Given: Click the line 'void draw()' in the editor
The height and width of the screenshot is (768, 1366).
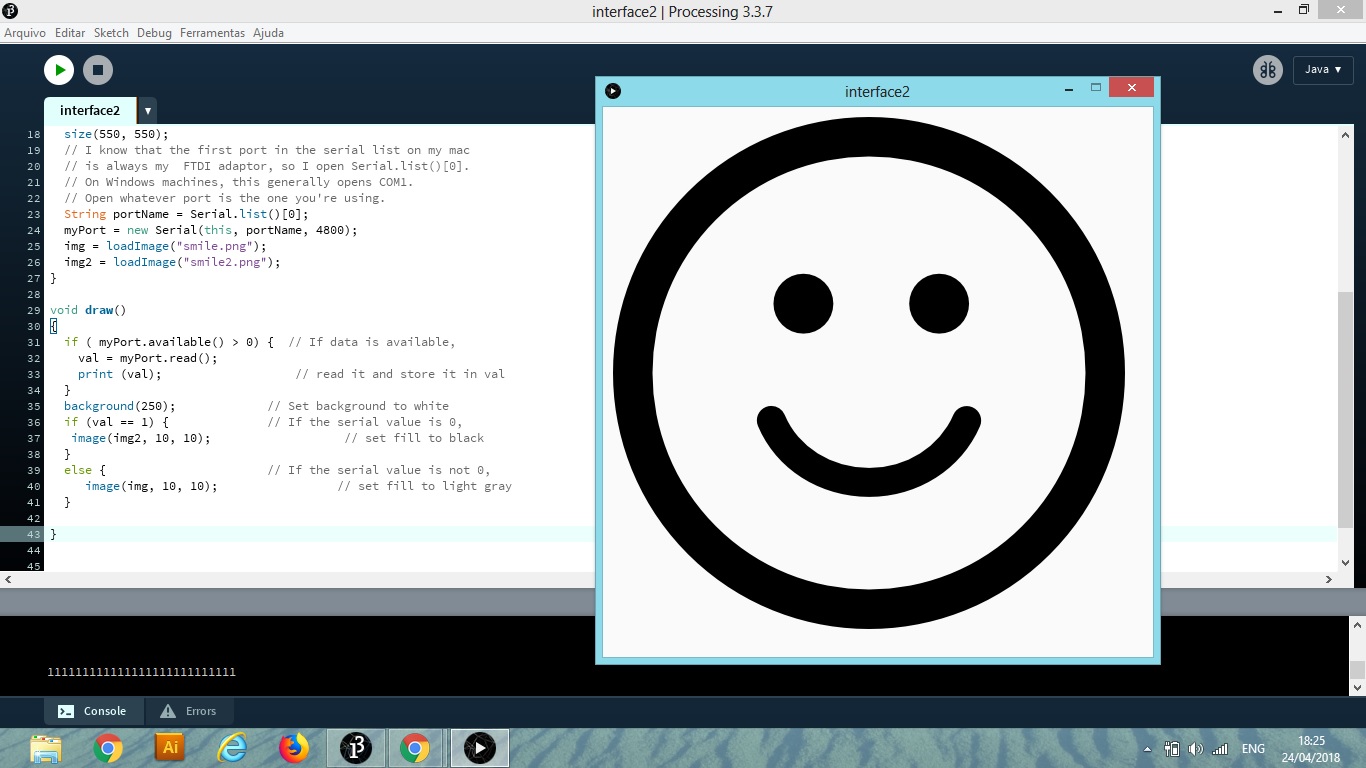Looking at the screenshot, I should pyautogui.click(x=88, y=310).
